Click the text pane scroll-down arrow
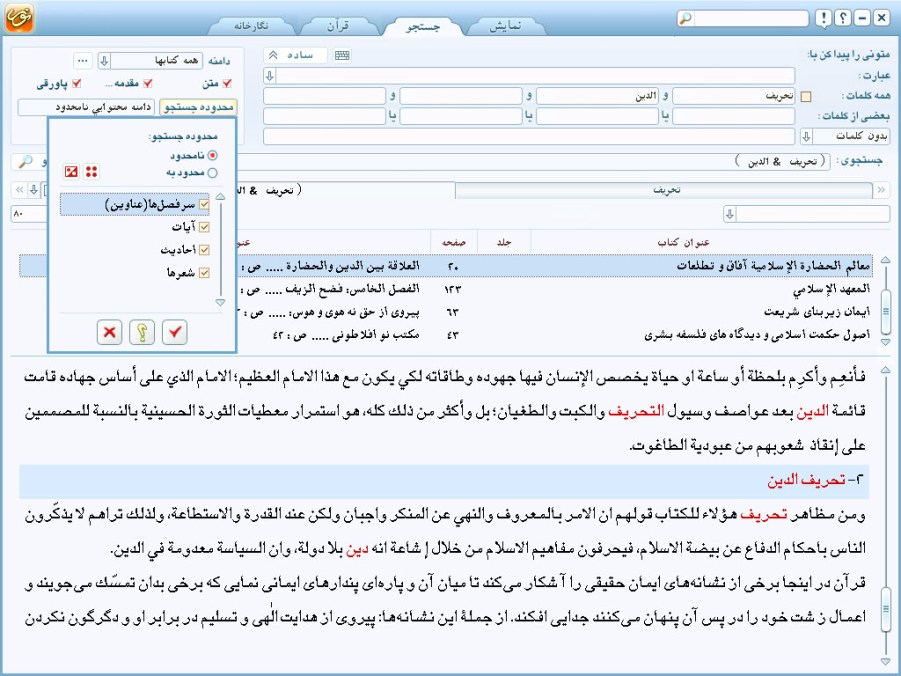Viewport: 901px width, 676px height. click(x=885, y=662)
